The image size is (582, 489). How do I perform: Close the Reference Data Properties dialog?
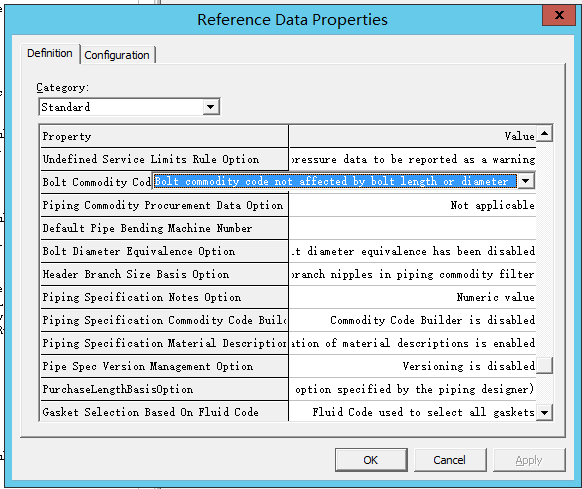559,16
